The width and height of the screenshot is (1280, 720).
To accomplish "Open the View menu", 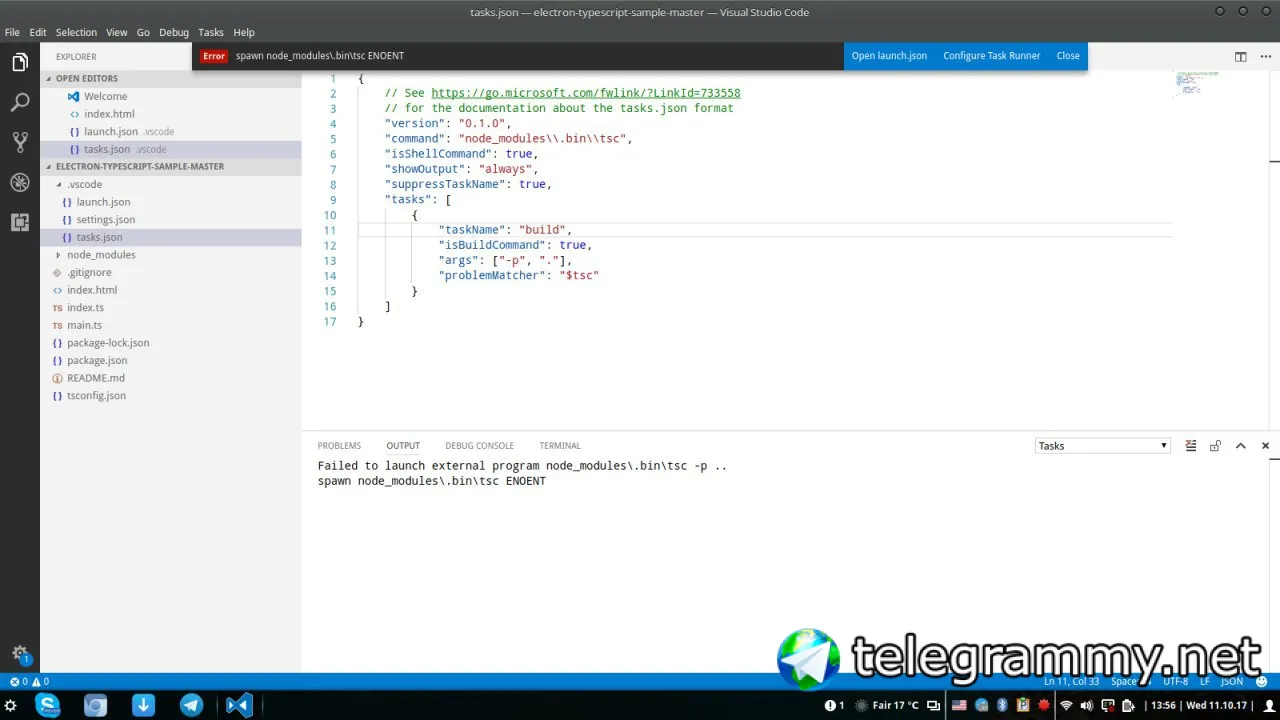I will coord(116,32).
